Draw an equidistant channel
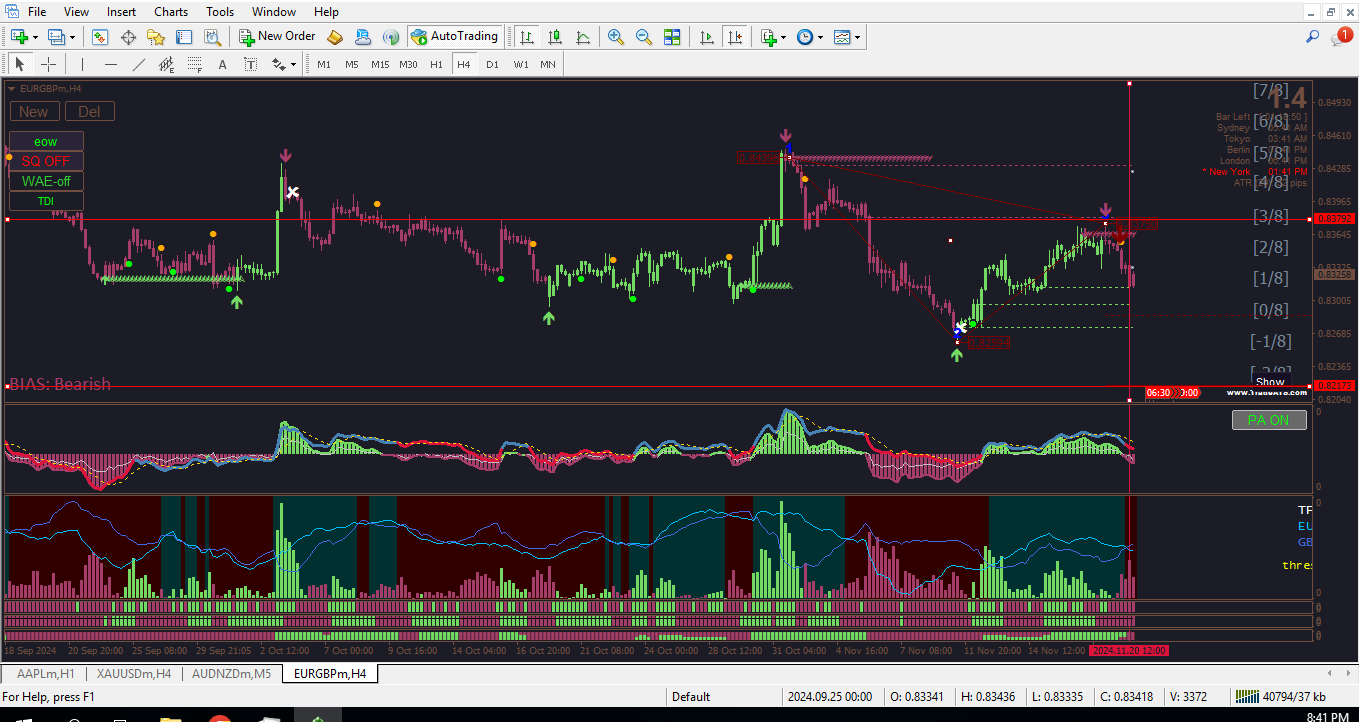 166,64
